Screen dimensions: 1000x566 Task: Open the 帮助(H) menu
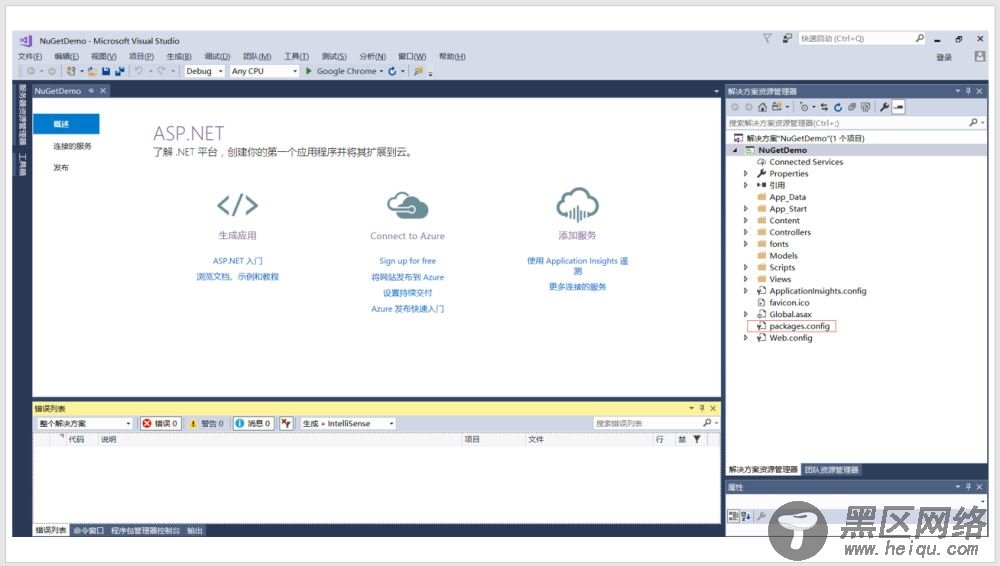click(x=452, y=57)
